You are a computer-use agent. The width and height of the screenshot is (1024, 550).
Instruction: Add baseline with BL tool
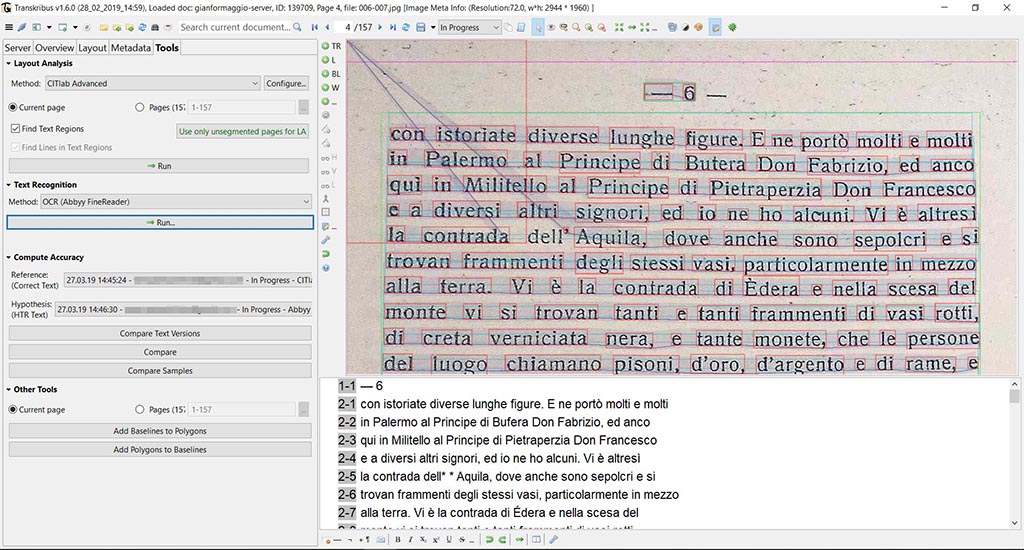[331, 74]
